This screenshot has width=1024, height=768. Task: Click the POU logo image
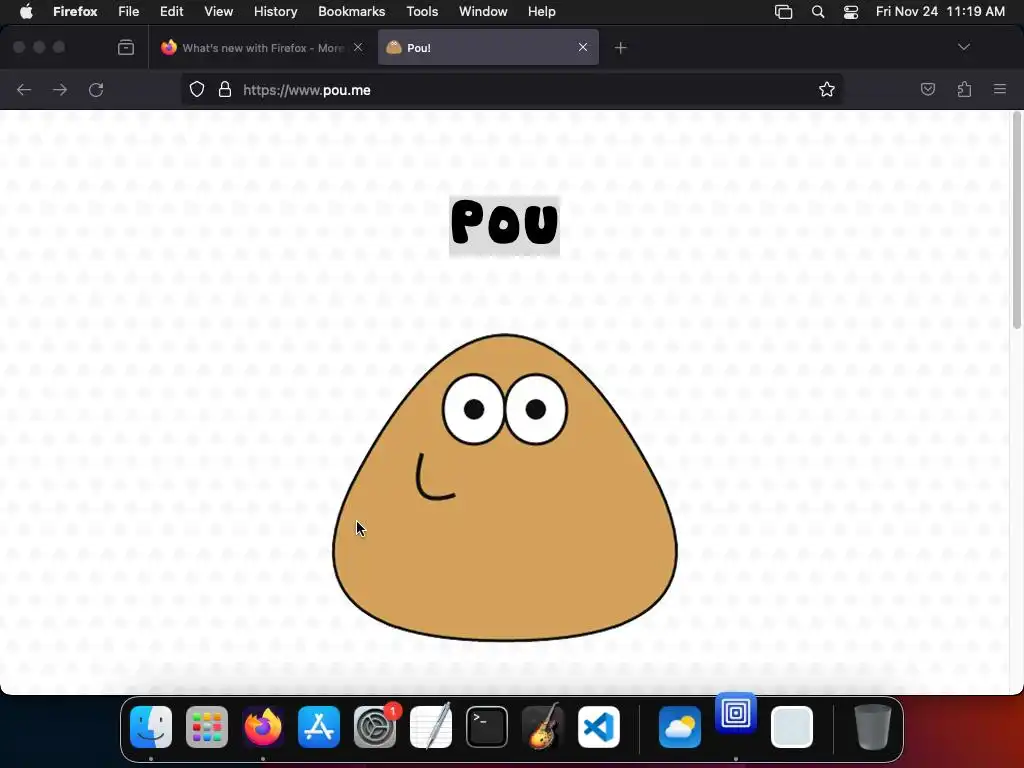tap(504, 225)
